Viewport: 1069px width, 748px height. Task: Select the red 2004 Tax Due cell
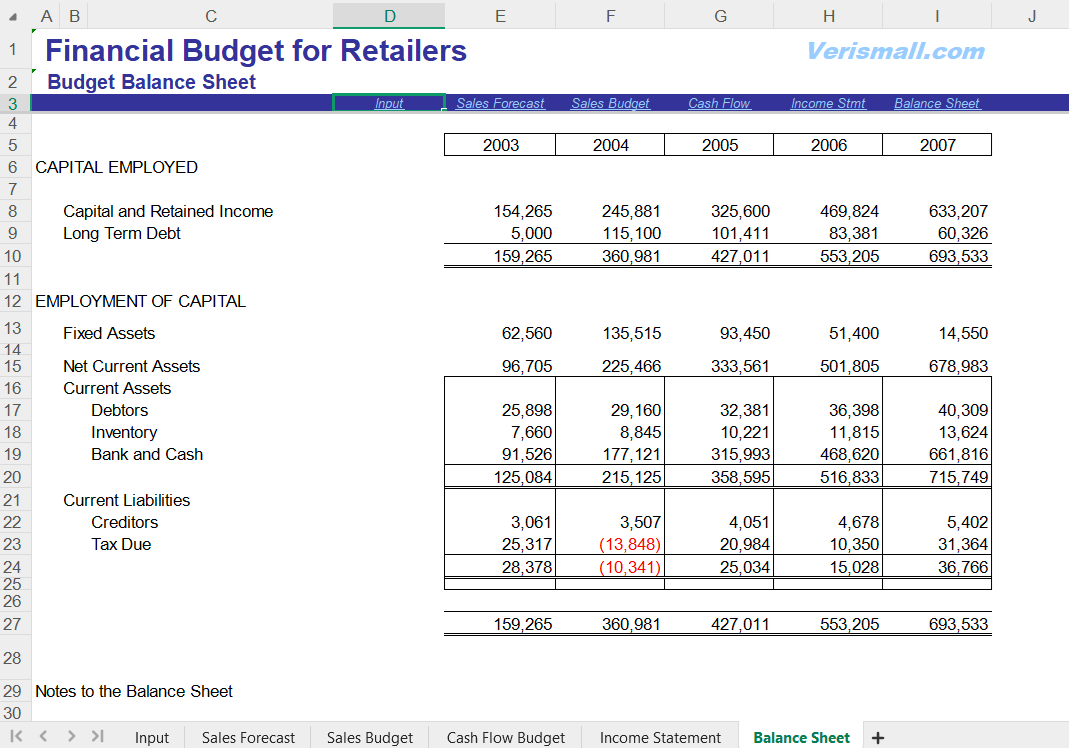pos(630,544)
